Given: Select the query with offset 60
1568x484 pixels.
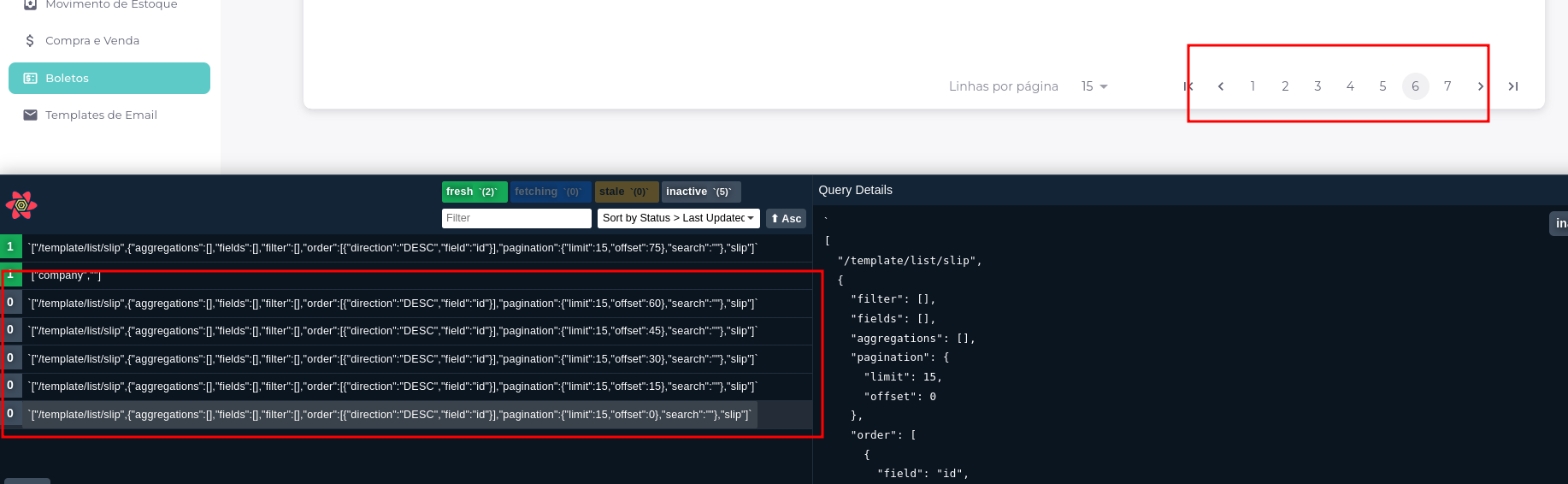Looking at the screenshot, I should tap(406, 304).
